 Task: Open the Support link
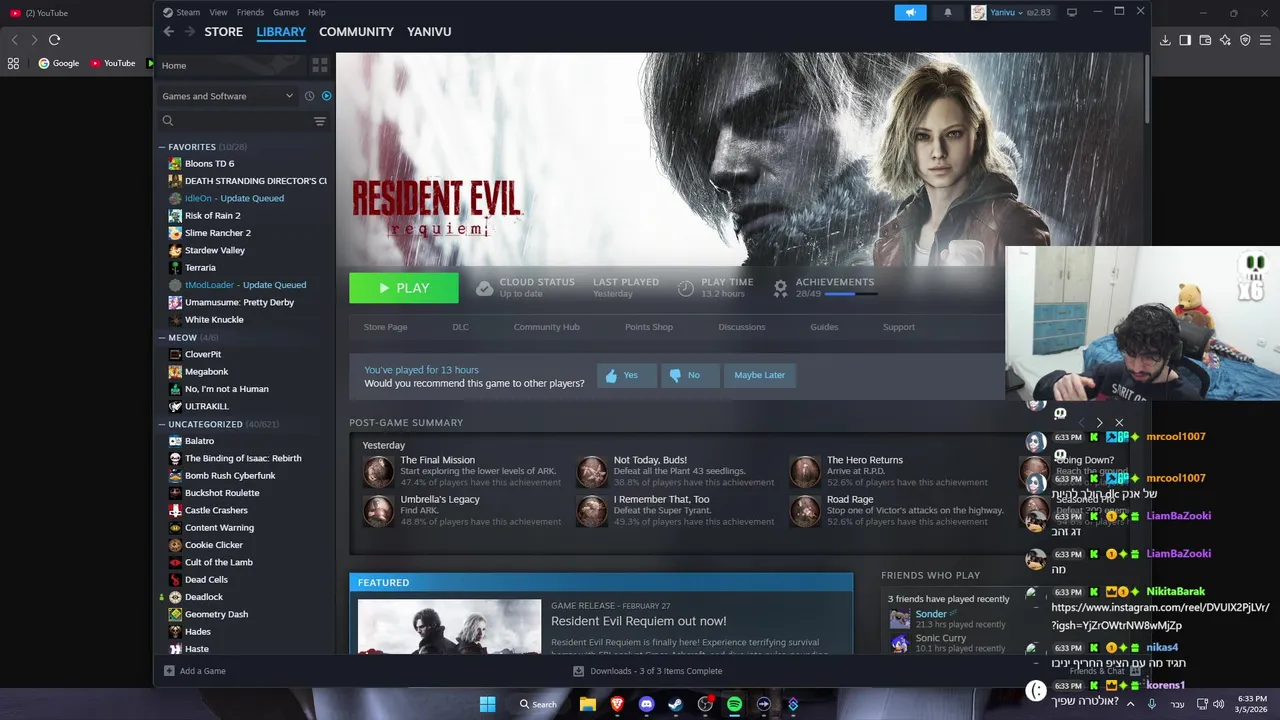coord(898,327)
